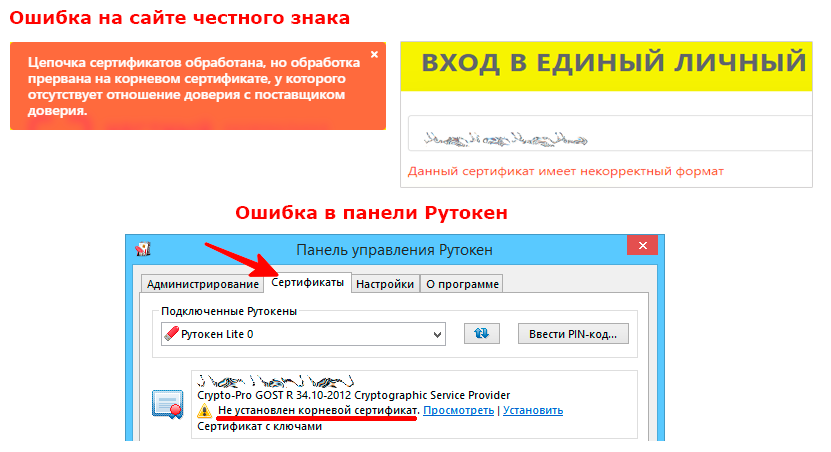Click the 'Панель управления Рутокен' title text
This screenshot has width=831, height=452.
coord(394,250)
